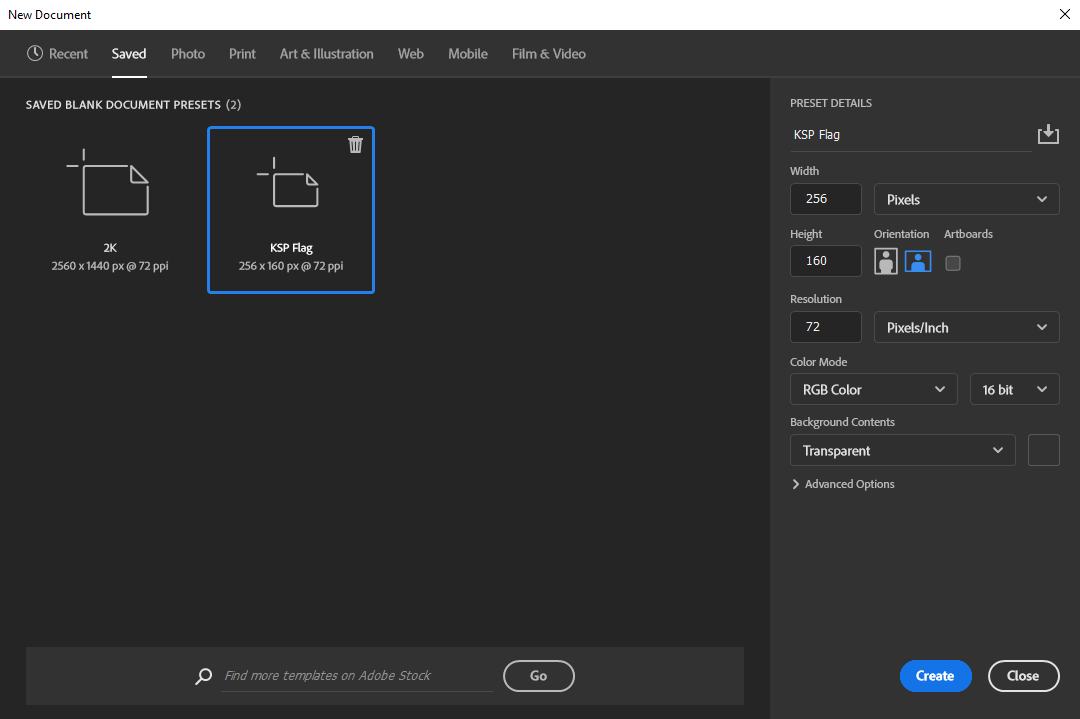Click the Height field showing 160
This screenshot has width=1080, height=719.
pyautogui.click(x=825, y=261)
